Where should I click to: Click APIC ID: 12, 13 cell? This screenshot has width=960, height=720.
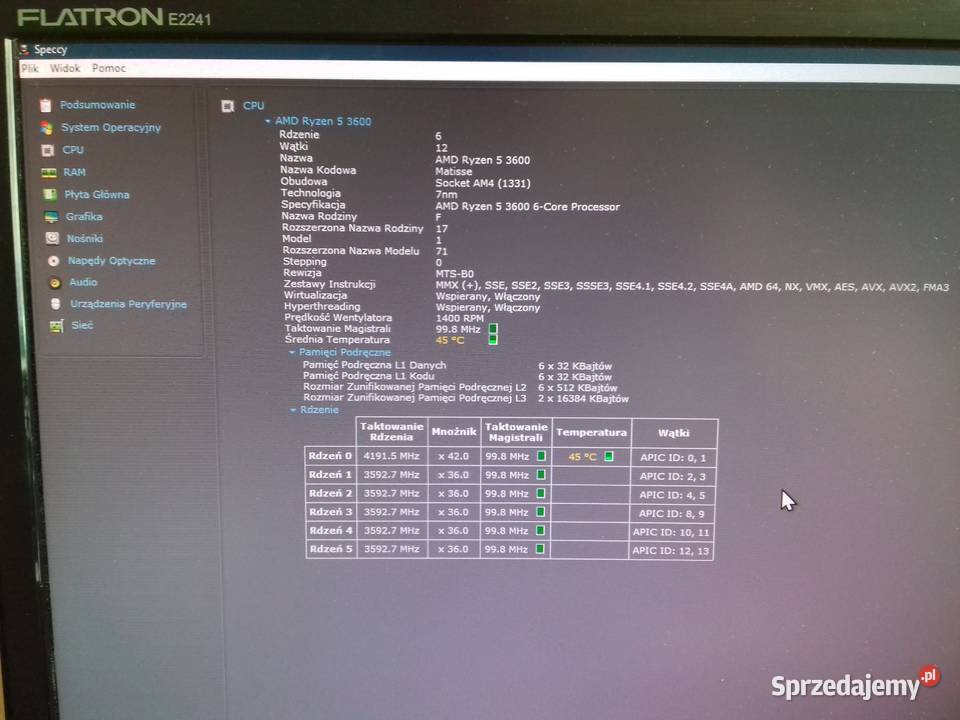click(x=671, y=550)
